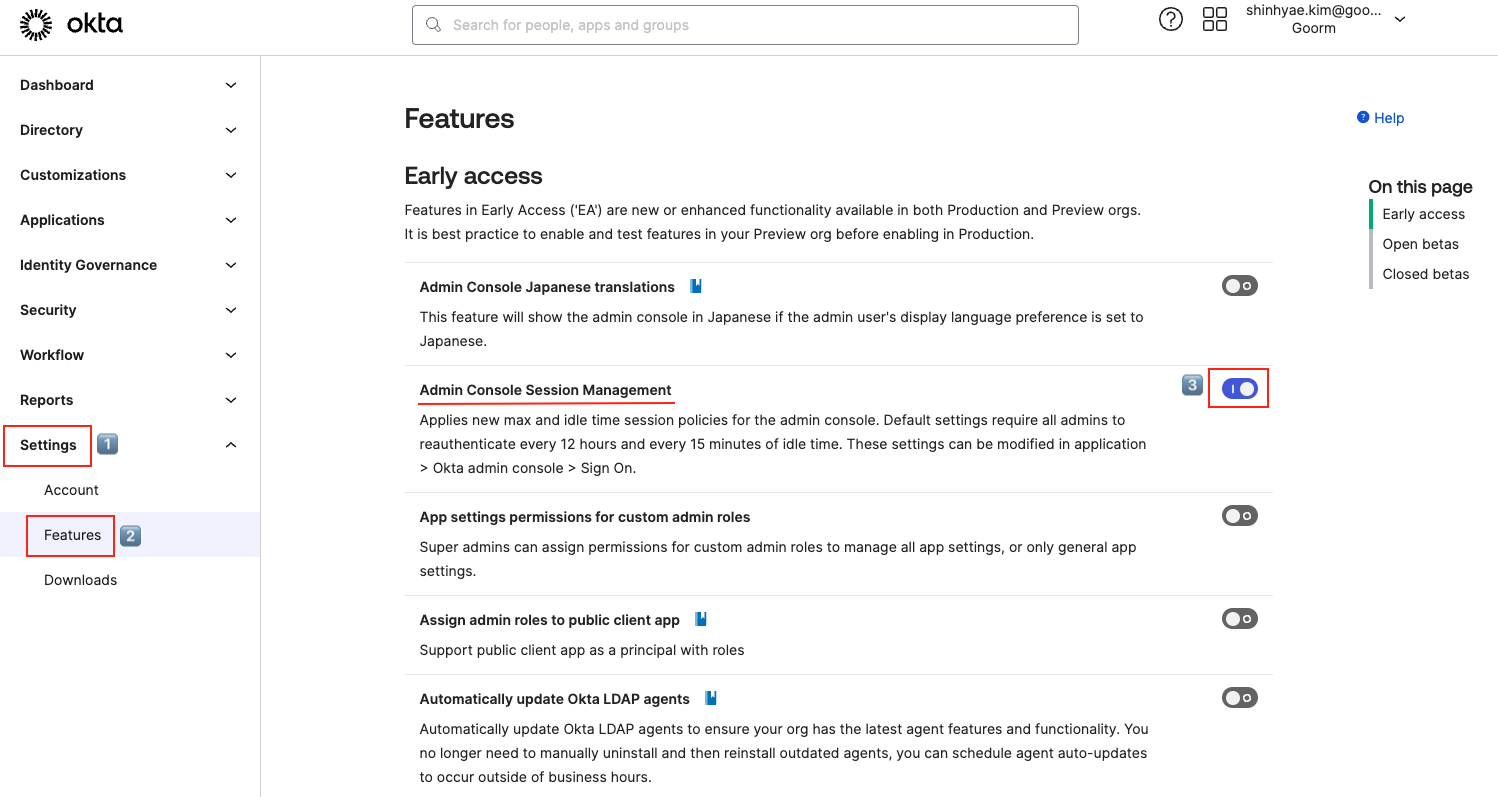The height and width of the screenshot is (797, 1498).
Task: Expand the Dashboard sidebar section
Action: click(231, 85)
